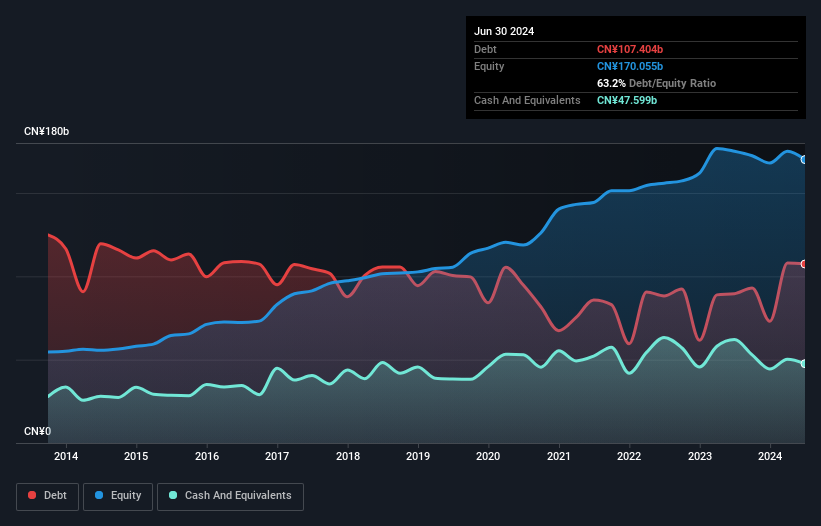Click the teal Cash legend dot
The width and height of the screenshot is (821, 526).
point(173,495)
